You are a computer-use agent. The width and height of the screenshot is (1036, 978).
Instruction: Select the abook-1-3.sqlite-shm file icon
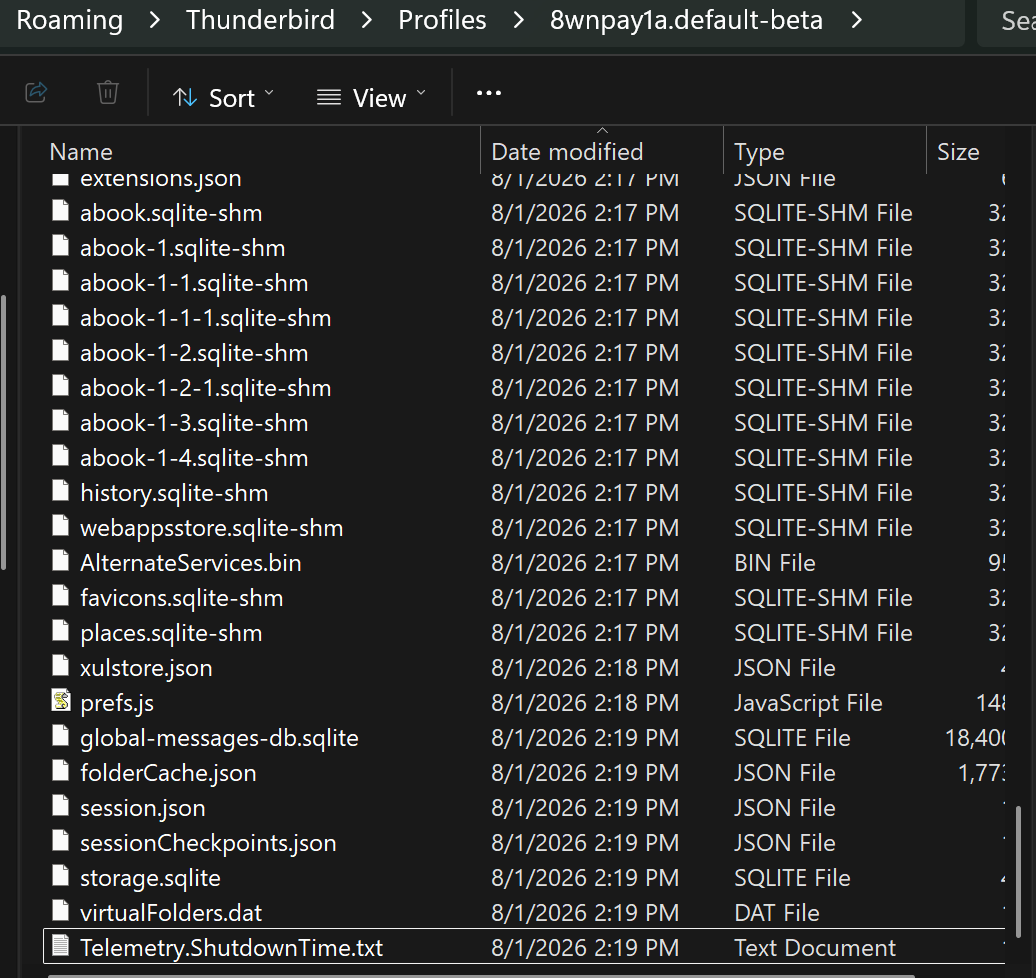(x=61, y=422)
